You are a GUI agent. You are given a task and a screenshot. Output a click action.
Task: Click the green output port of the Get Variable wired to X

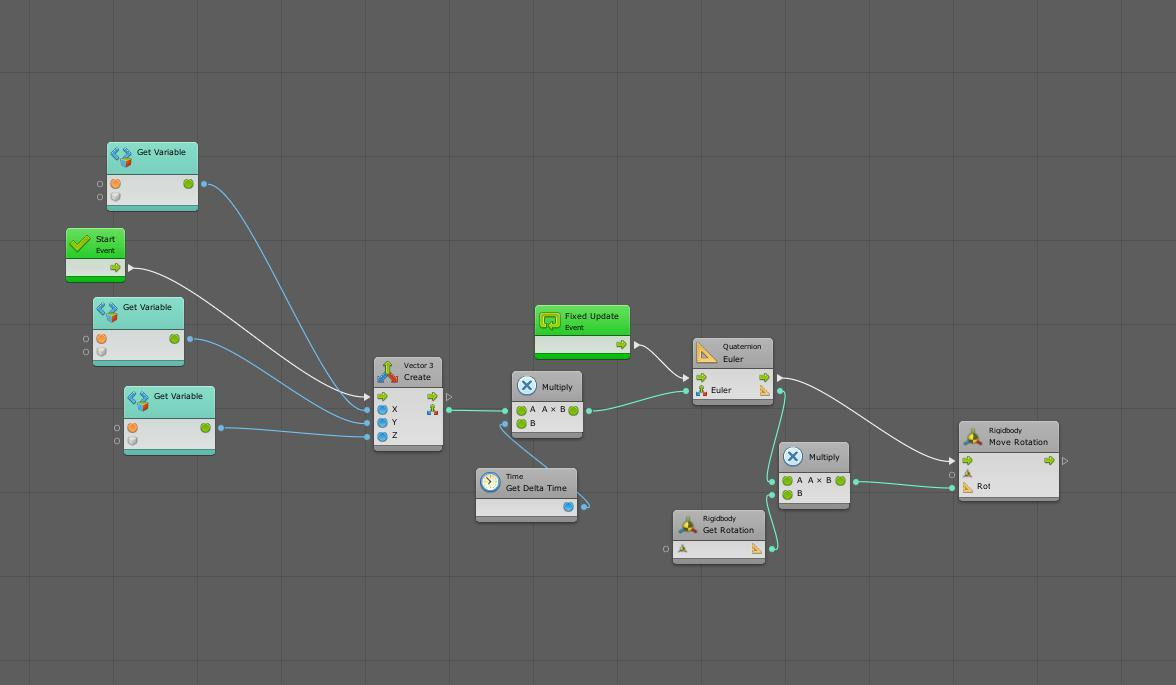pyautogui.click(x=188, y=184)
